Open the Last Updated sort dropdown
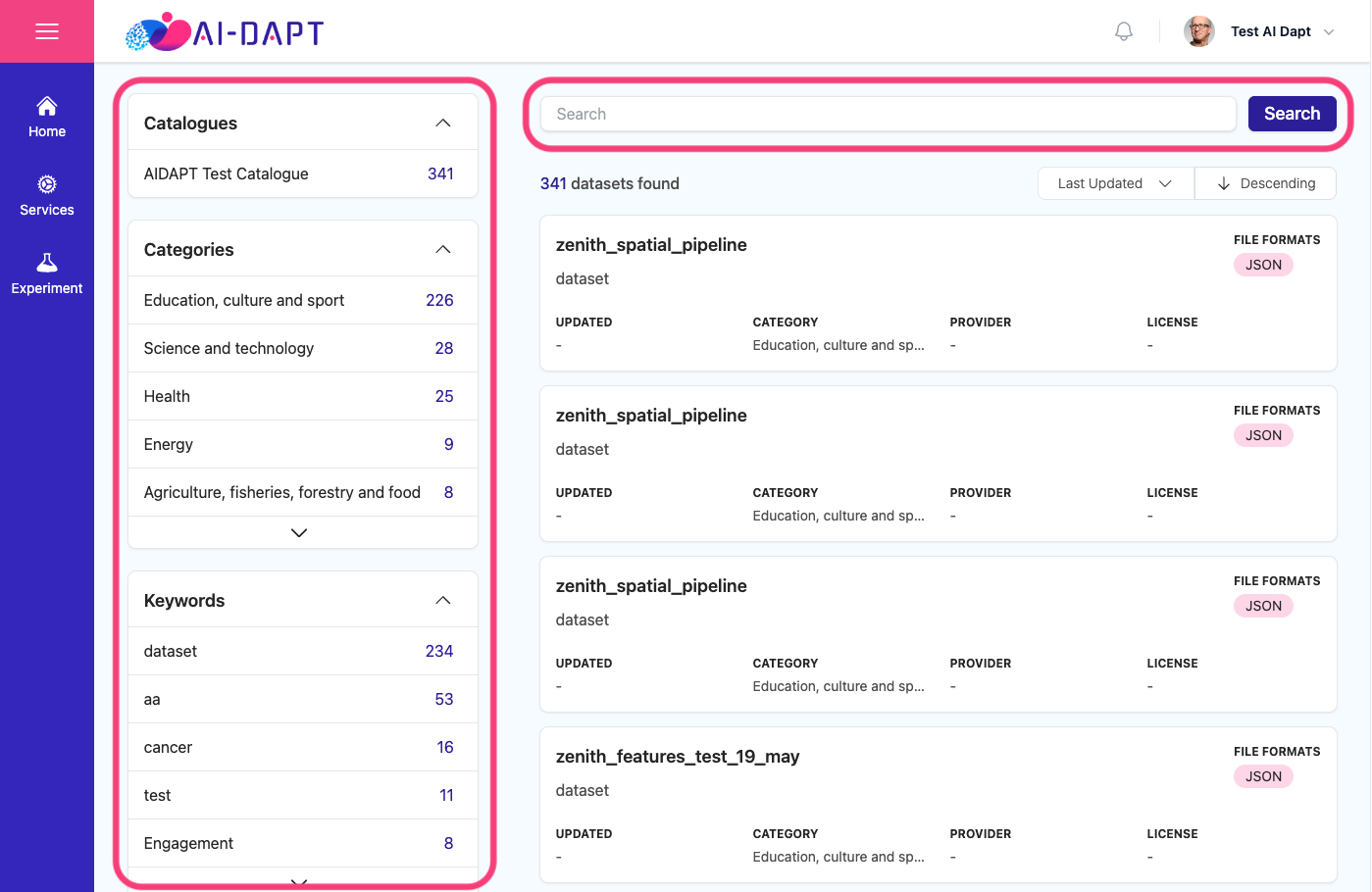This screenshot has height=892, width=1372. pyautogui.click(x=1115, y=183)
